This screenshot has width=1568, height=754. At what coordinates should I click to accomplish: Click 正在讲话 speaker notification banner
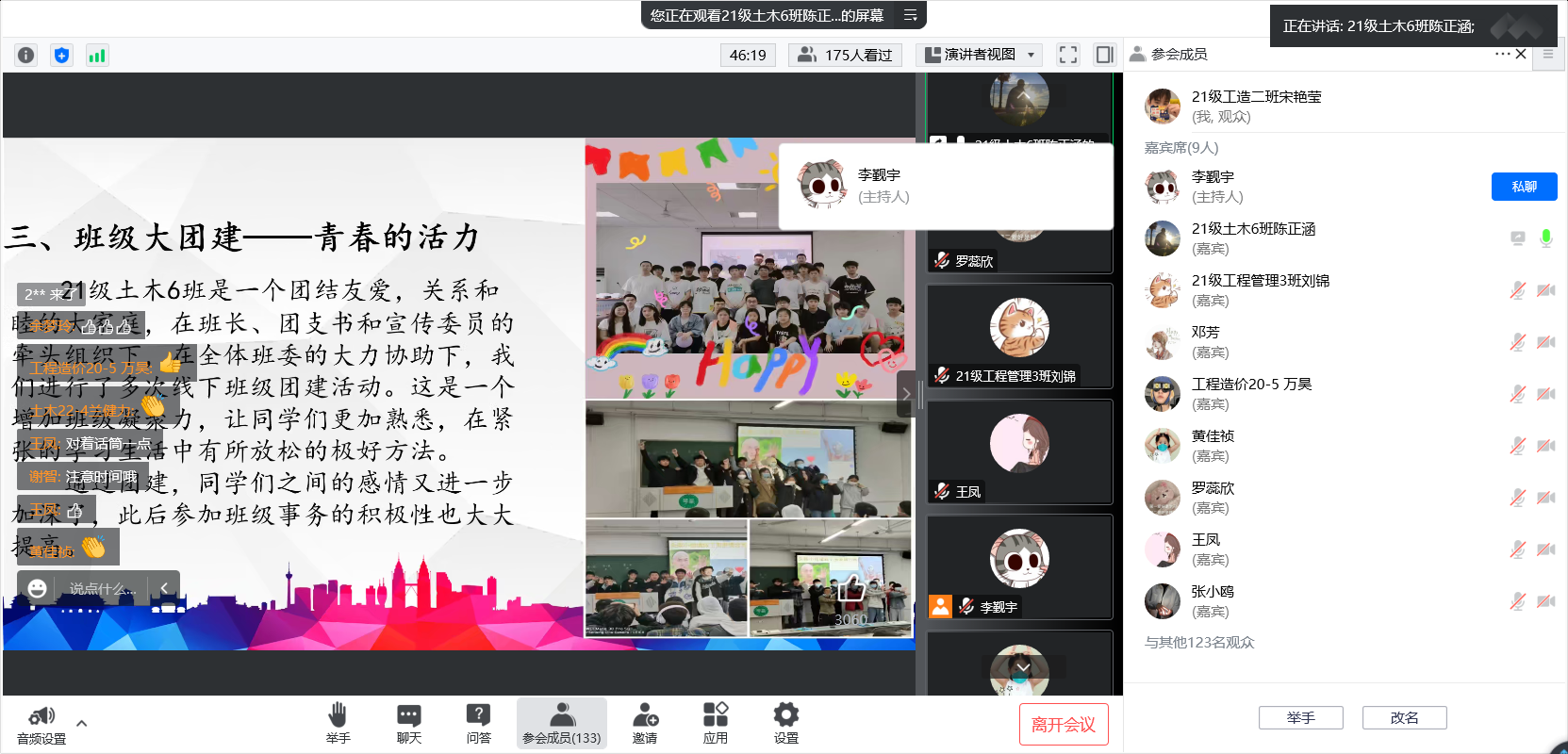click(1412, 26)
